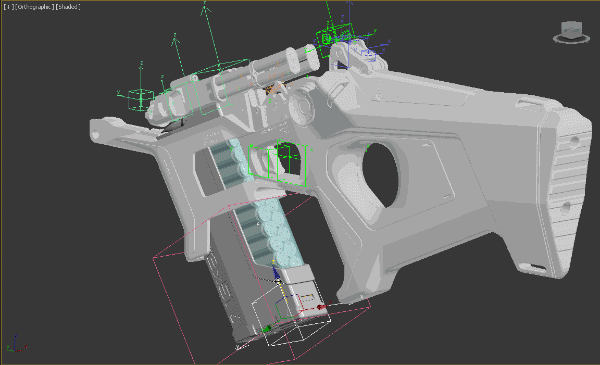600x365 pixels.
Task: Grab the green Y-axis move gizmo handle
Action: tap(267, 328)
